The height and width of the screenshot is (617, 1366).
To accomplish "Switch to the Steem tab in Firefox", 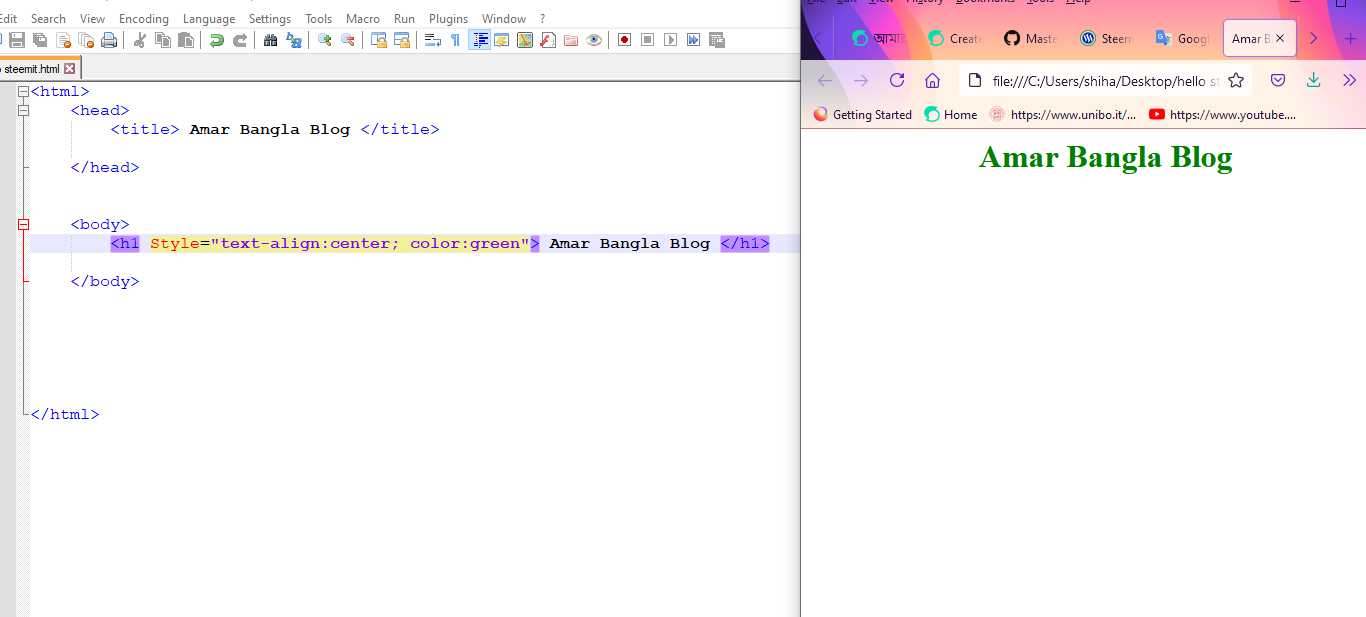I will [x=1108, y=38].
